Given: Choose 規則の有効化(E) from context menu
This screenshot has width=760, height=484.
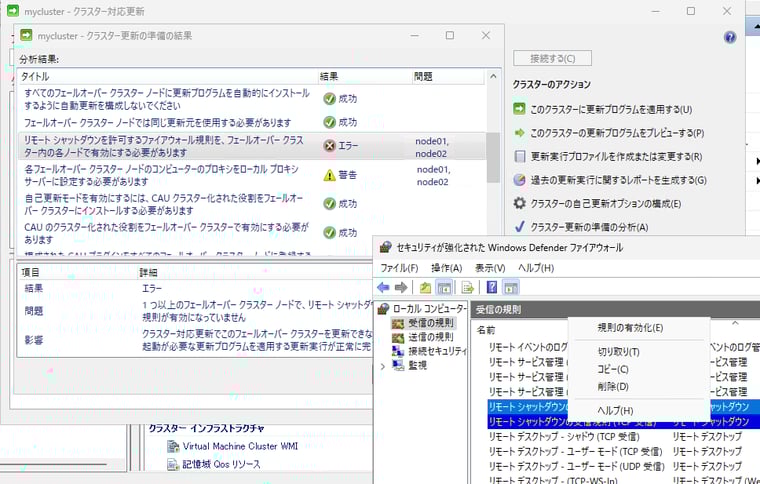Looking at the screenshot, I should click(x=630, y=328).
